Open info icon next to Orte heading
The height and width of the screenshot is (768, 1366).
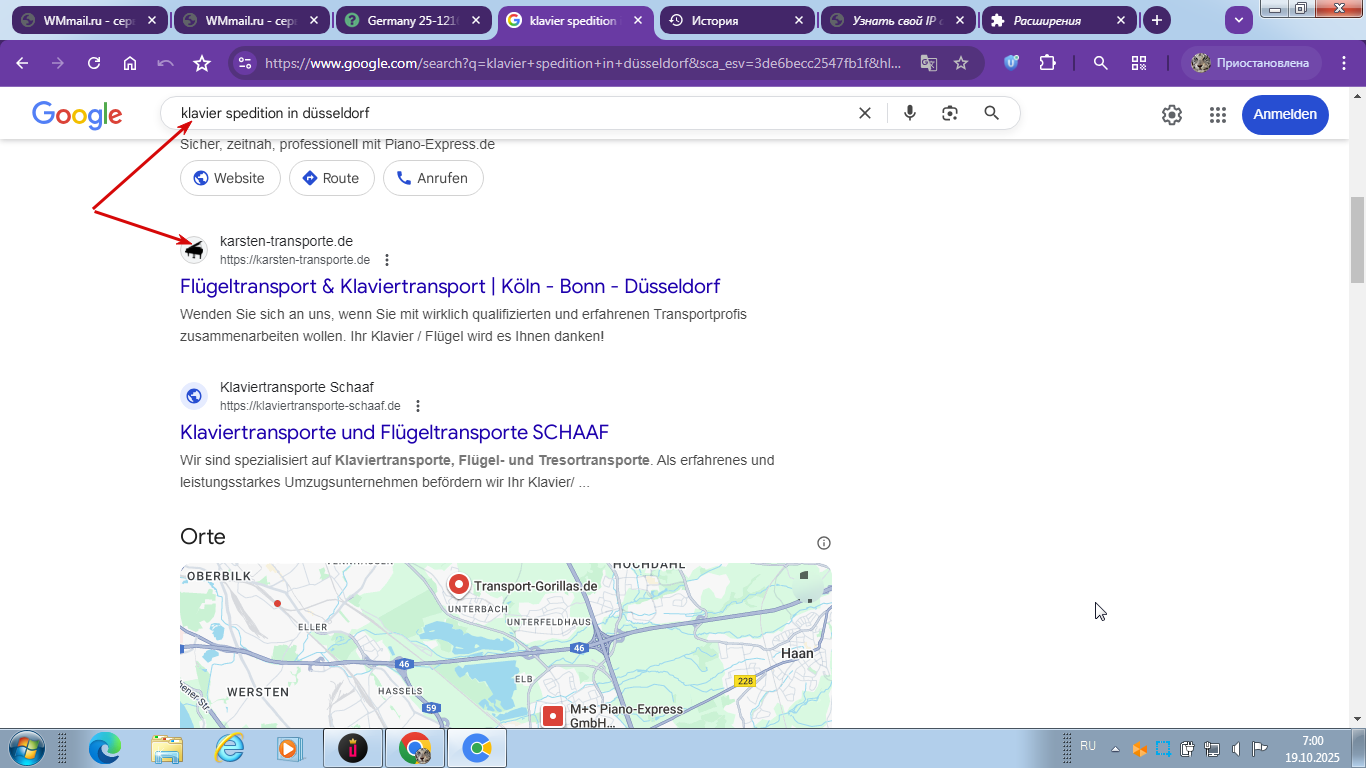[824, 543]
